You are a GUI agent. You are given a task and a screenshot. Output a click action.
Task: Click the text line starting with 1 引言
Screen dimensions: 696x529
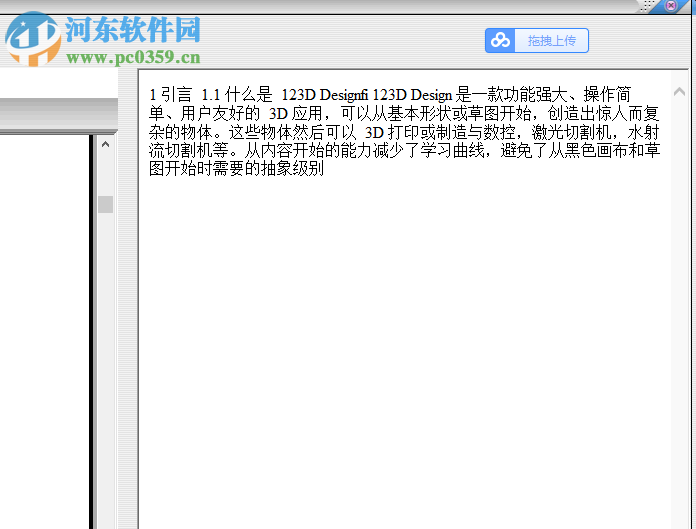pos(390,95)
